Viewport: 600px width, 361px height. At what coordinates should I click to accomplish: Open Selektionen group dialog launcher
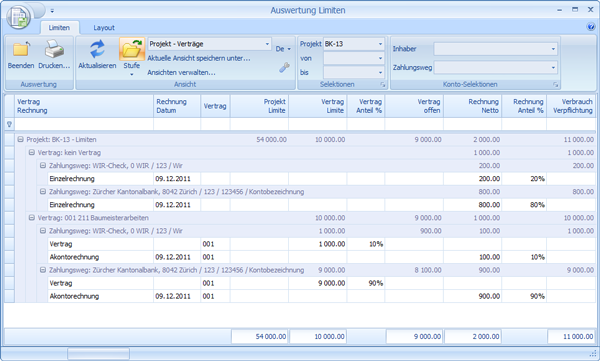pyautogui.click(x=382, y=85)
